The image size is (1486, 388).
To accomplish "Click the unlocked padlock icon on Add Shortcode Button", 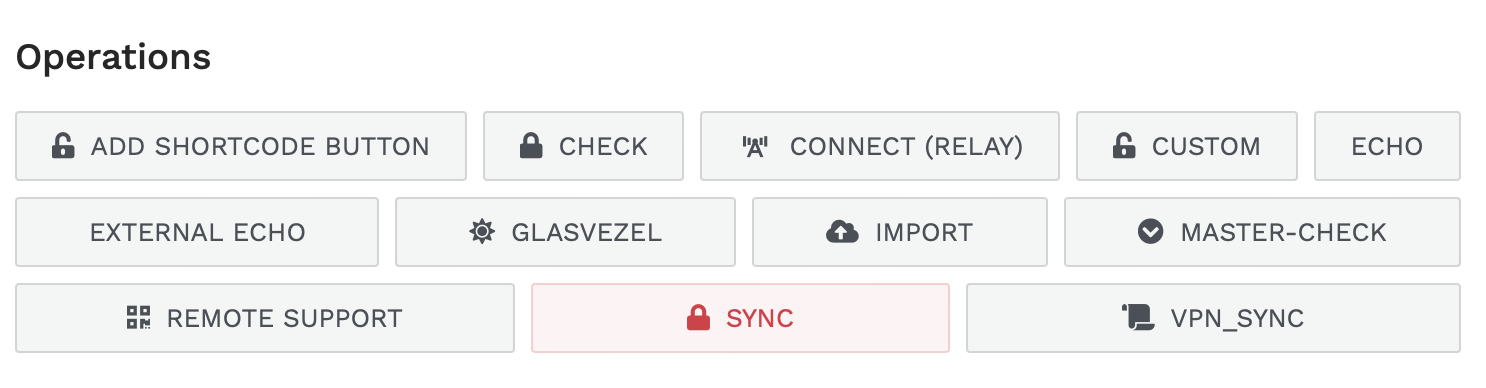I will (x=63, y=147).
